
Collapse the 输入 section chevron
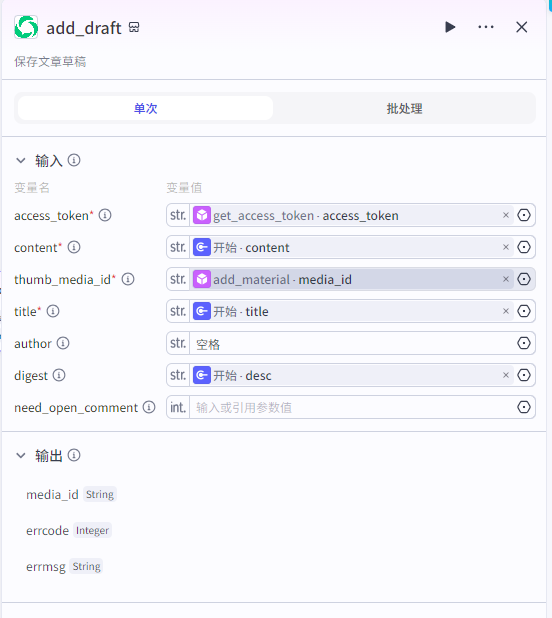click(x=20, y=161)
